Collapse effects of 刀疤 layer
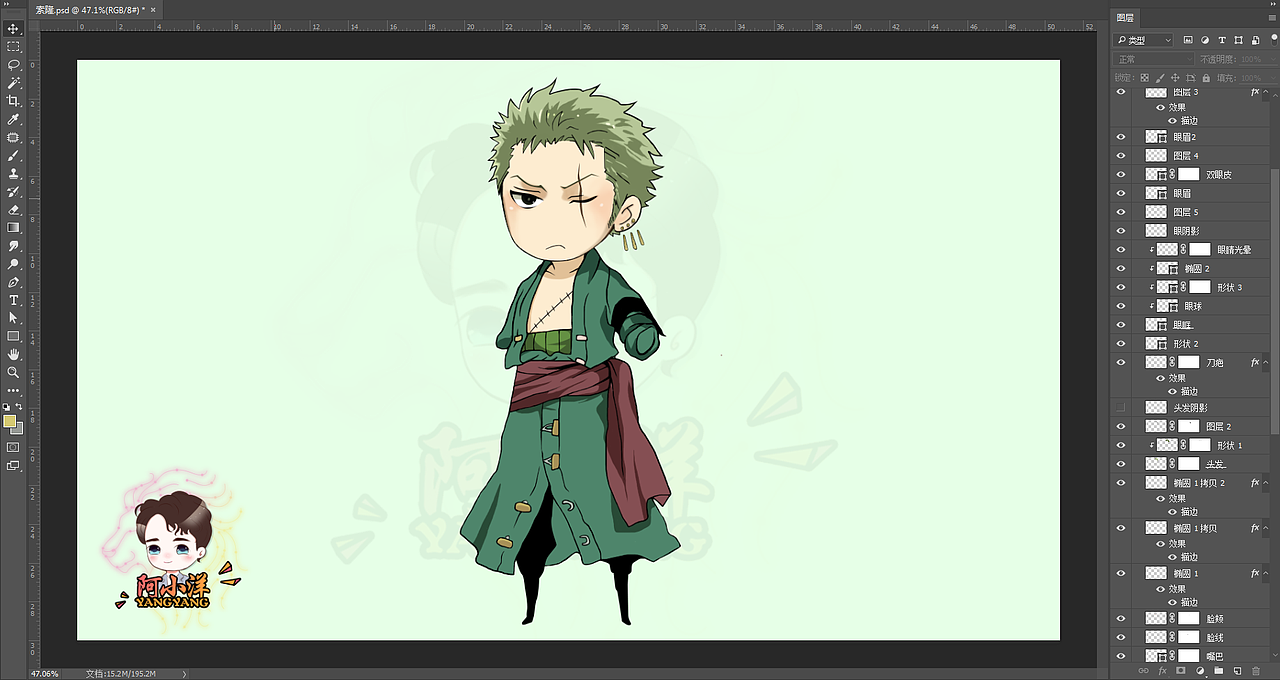This screenshot has width=1280, height=680. pyautogui.click(x=1264, y=362)
